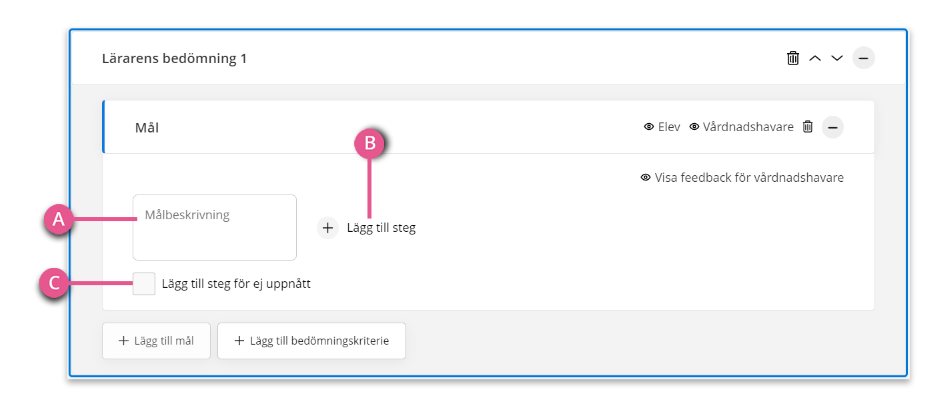
Task: Select the Mål heading text
Action: pos(147,127)
